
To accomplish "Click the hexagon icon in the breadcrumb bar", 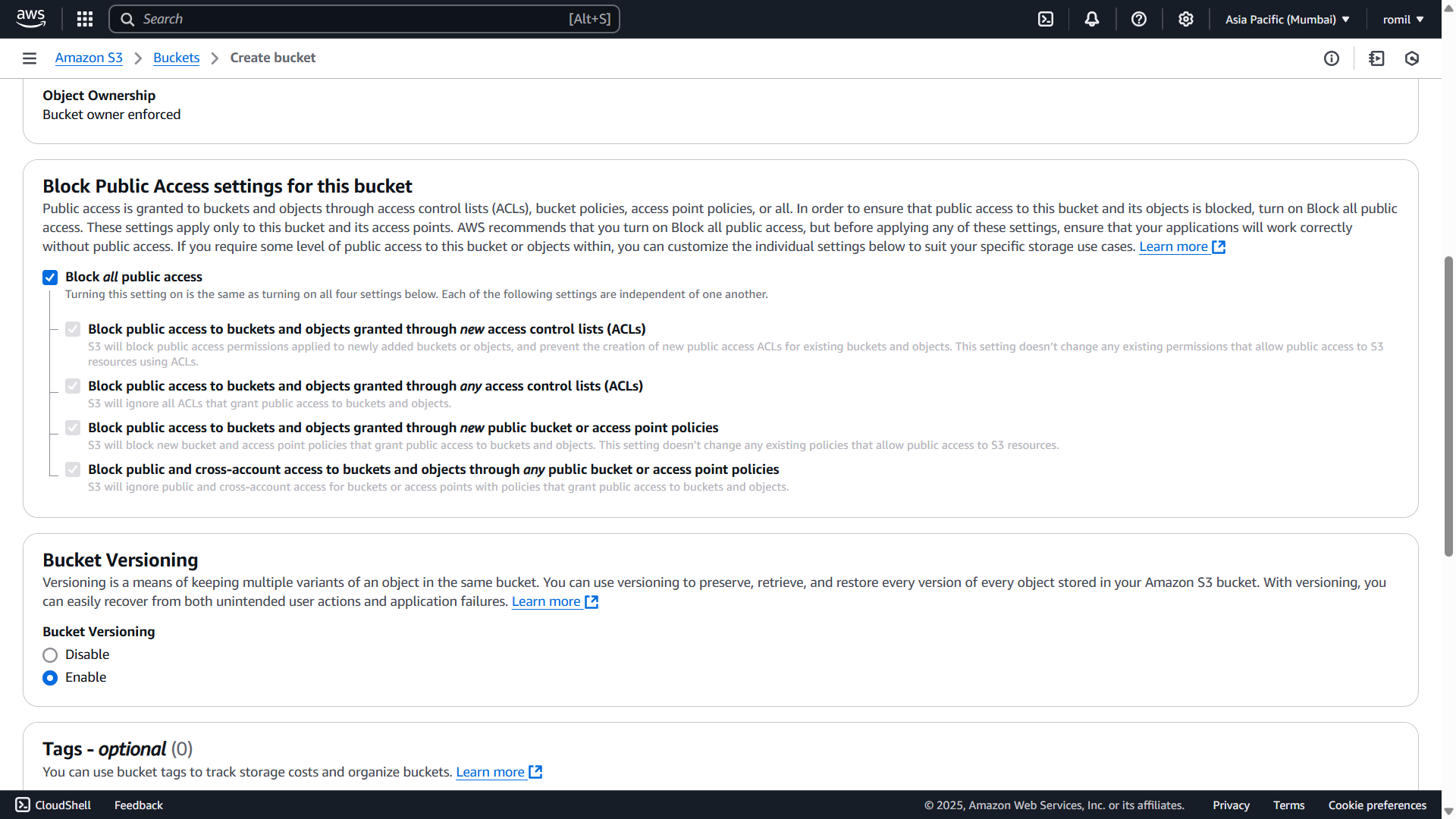I will click(1412, 58).
